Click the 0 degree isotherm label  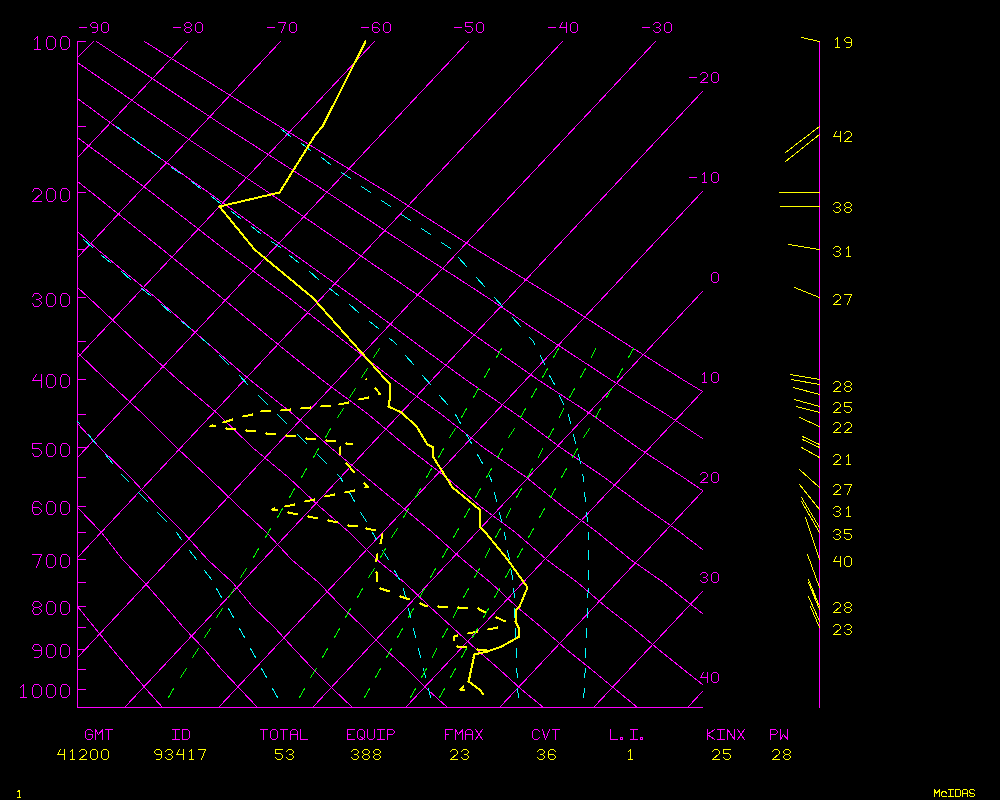714,278
